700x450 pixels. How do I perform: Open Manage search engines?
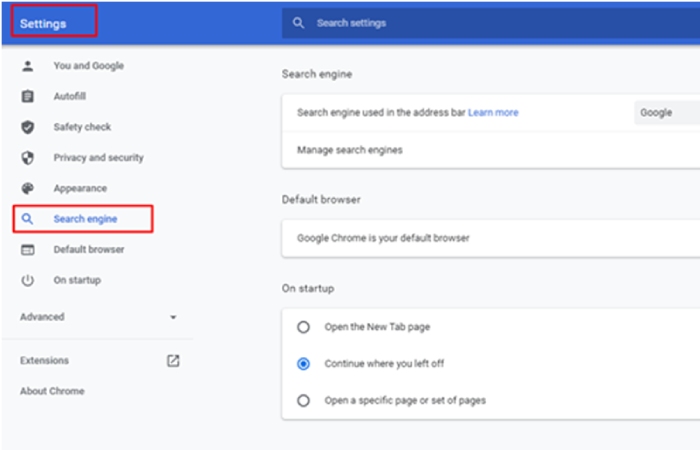[x=491, y=150]
